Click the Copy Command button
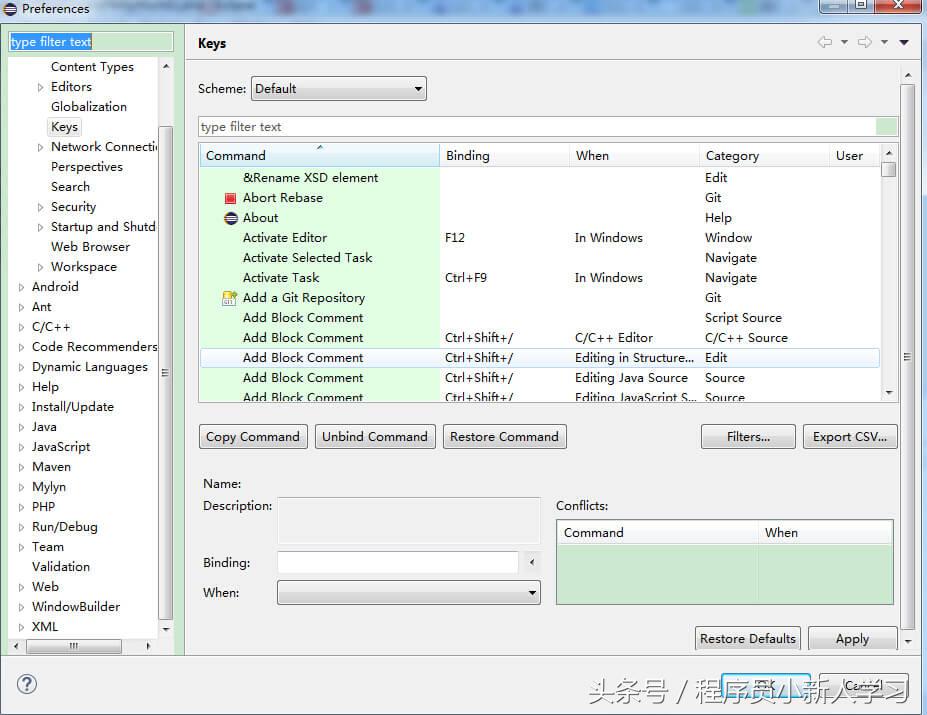Screen dimensions: 927x715 point(252,436)
